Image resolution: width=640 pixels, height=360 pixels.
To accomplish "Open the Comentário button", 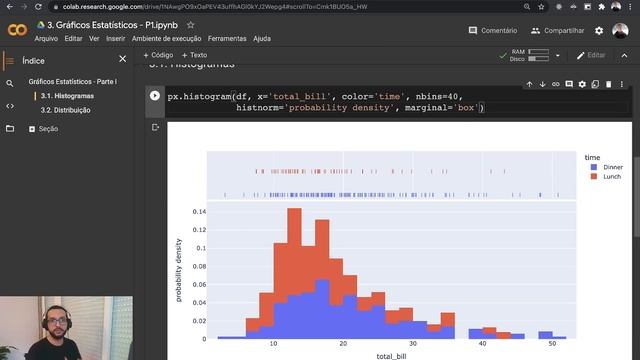I will point(493,31).
